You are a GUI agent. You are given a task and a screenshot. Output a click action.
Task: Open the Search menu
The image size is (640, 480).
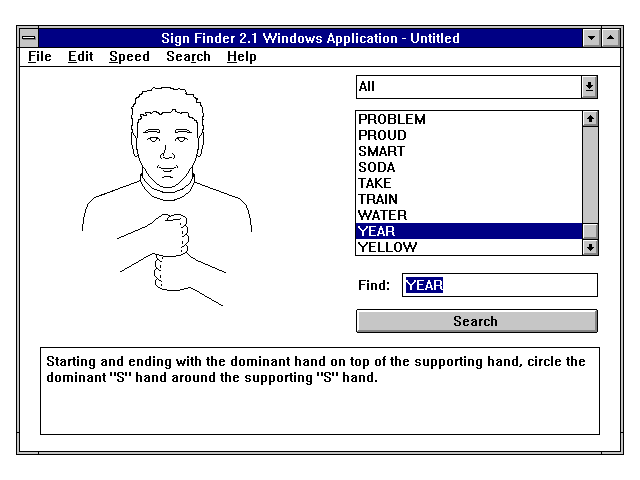pyautogui.click(x=188, y=57)
